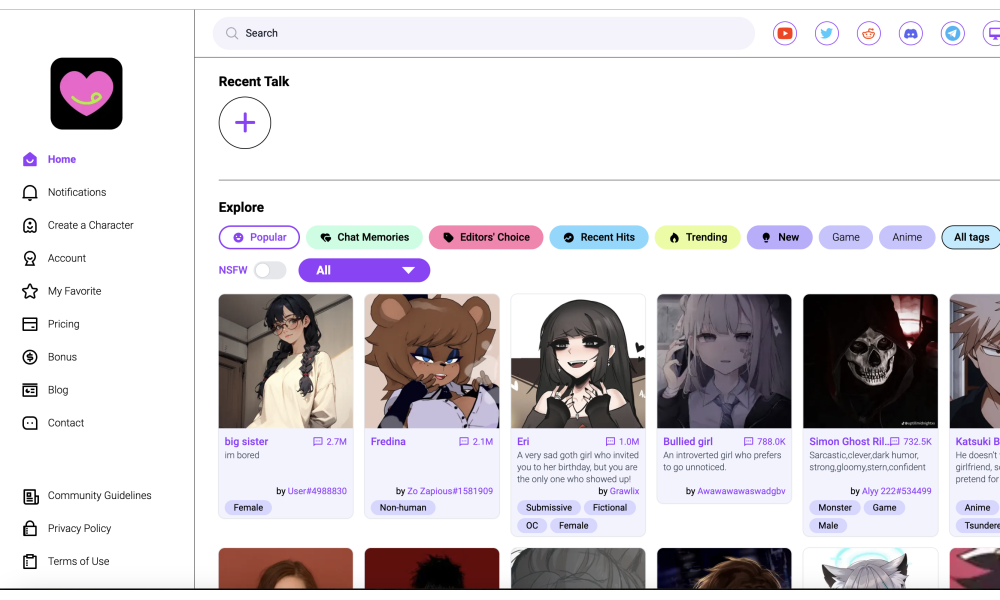Click the Contact chat bubble icon
This screenshot has width=1000, height=600.
pyautogui.click(x=30, y=423)
